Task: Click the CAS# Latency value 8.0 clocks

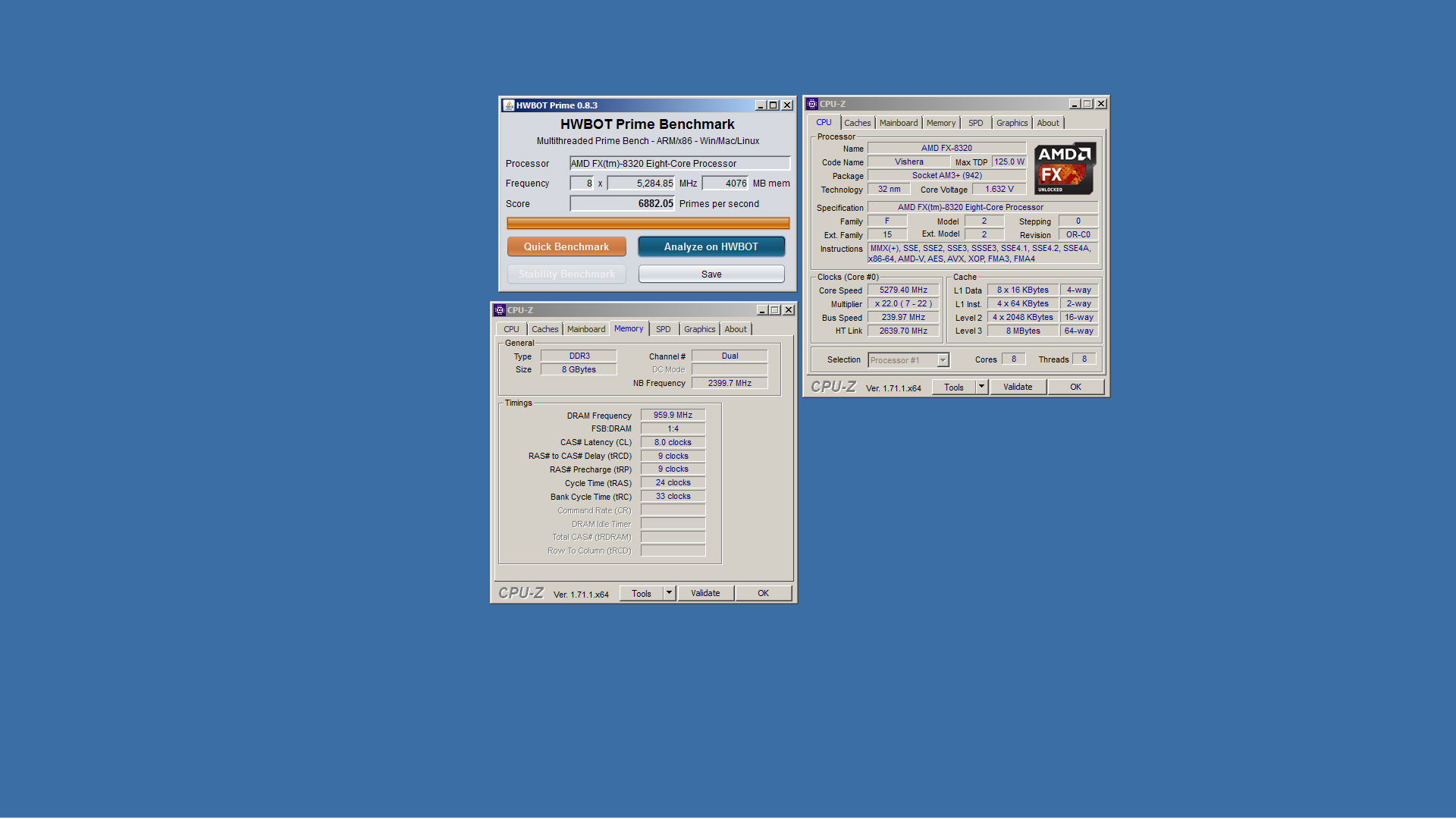Action: [673, 443]
